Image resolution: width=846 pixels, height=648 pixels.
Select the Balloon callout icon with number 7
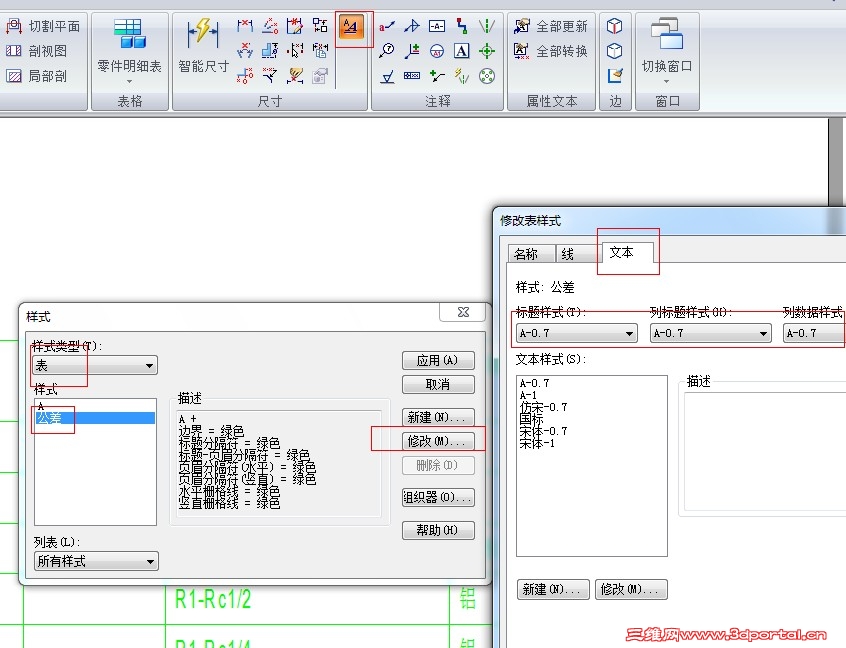(386, 51)
